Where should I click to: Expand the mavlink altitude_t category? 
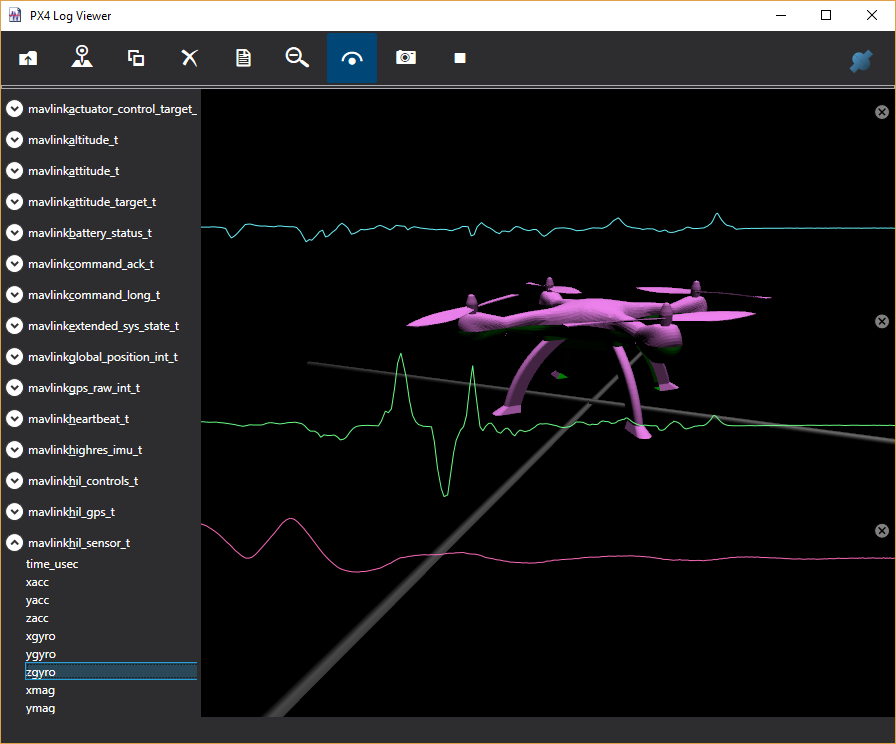pyautogui.click(x=15, y=140)
